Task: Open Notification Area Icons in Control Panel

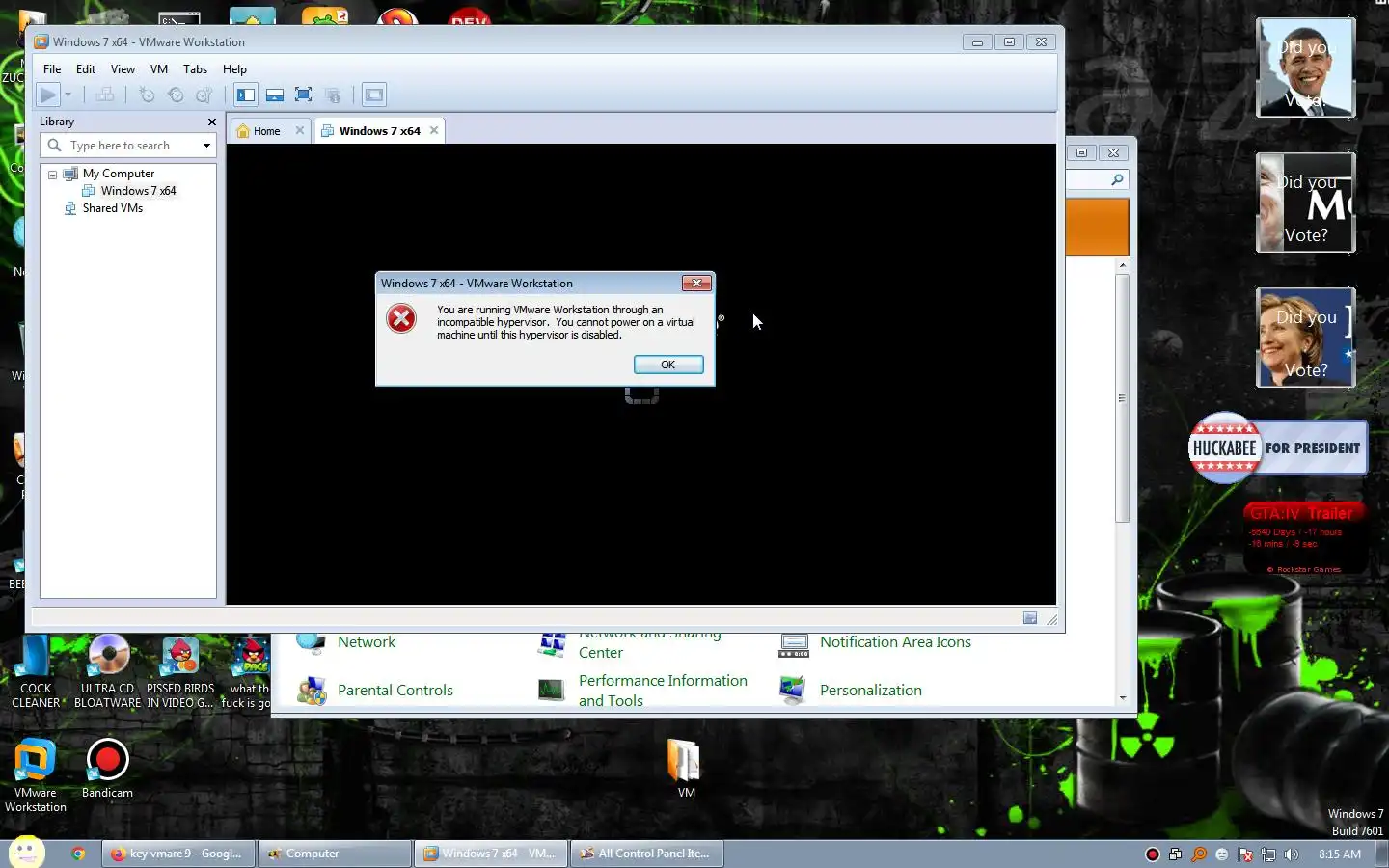Action: 895,642
